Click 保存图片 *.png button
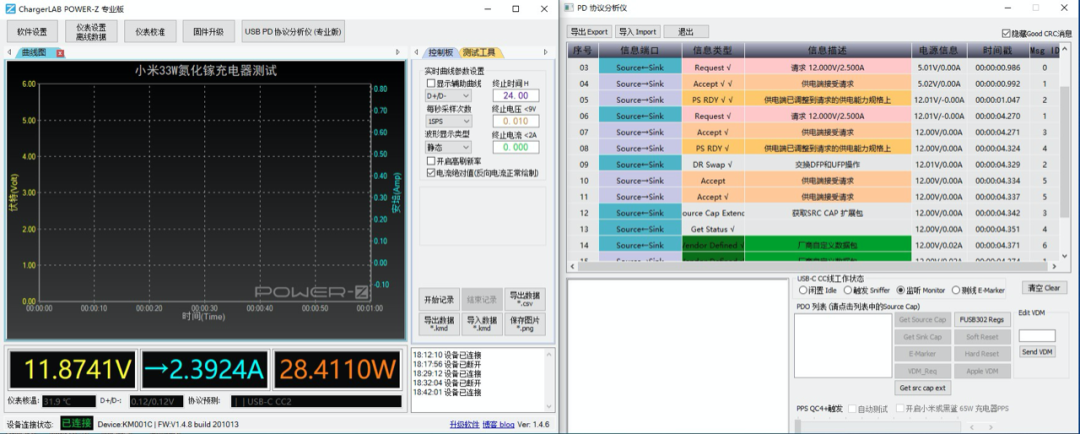Screen dimensions: 1080x434 point(524,324)
